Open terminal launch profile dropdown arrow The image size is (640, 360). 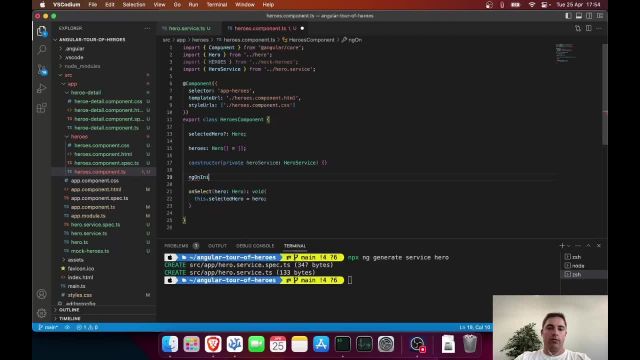pyautogui.click(x=569, y=246)
